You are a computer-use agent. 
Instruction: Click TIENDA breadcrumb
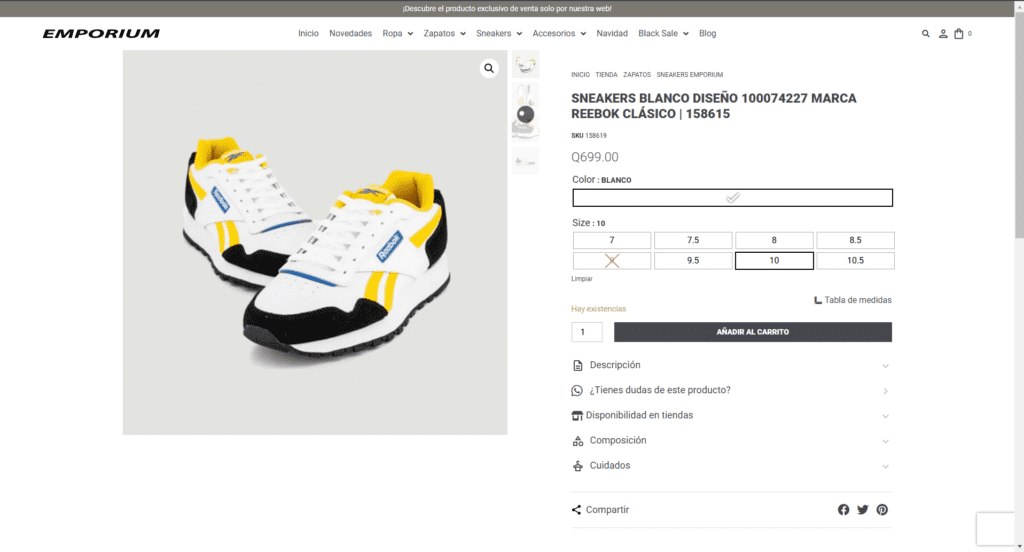606,75
